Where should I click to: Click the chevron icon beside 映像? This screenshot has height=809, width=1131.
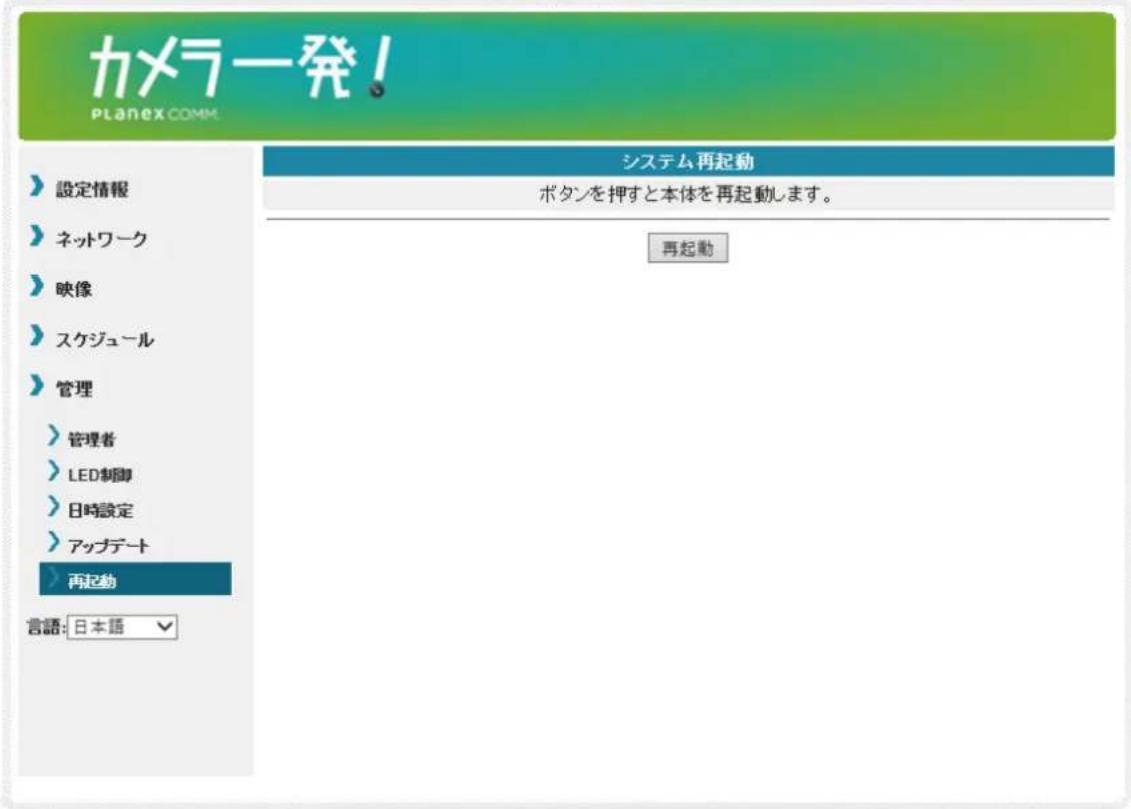pyautogui.click(x=37, y=286)
